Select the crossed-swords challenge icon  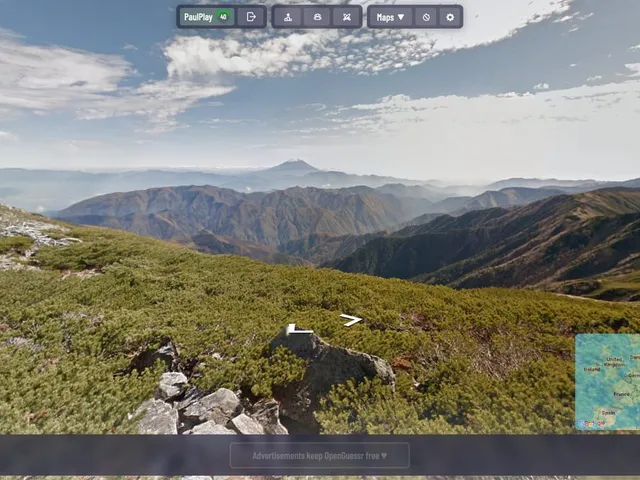pyautogui.click(x=347, y=17)
